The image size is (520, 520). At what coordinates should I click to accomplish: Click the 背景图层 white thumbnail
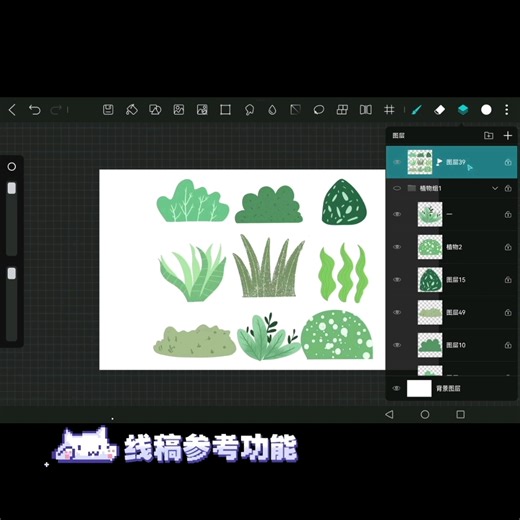[419, 388]
